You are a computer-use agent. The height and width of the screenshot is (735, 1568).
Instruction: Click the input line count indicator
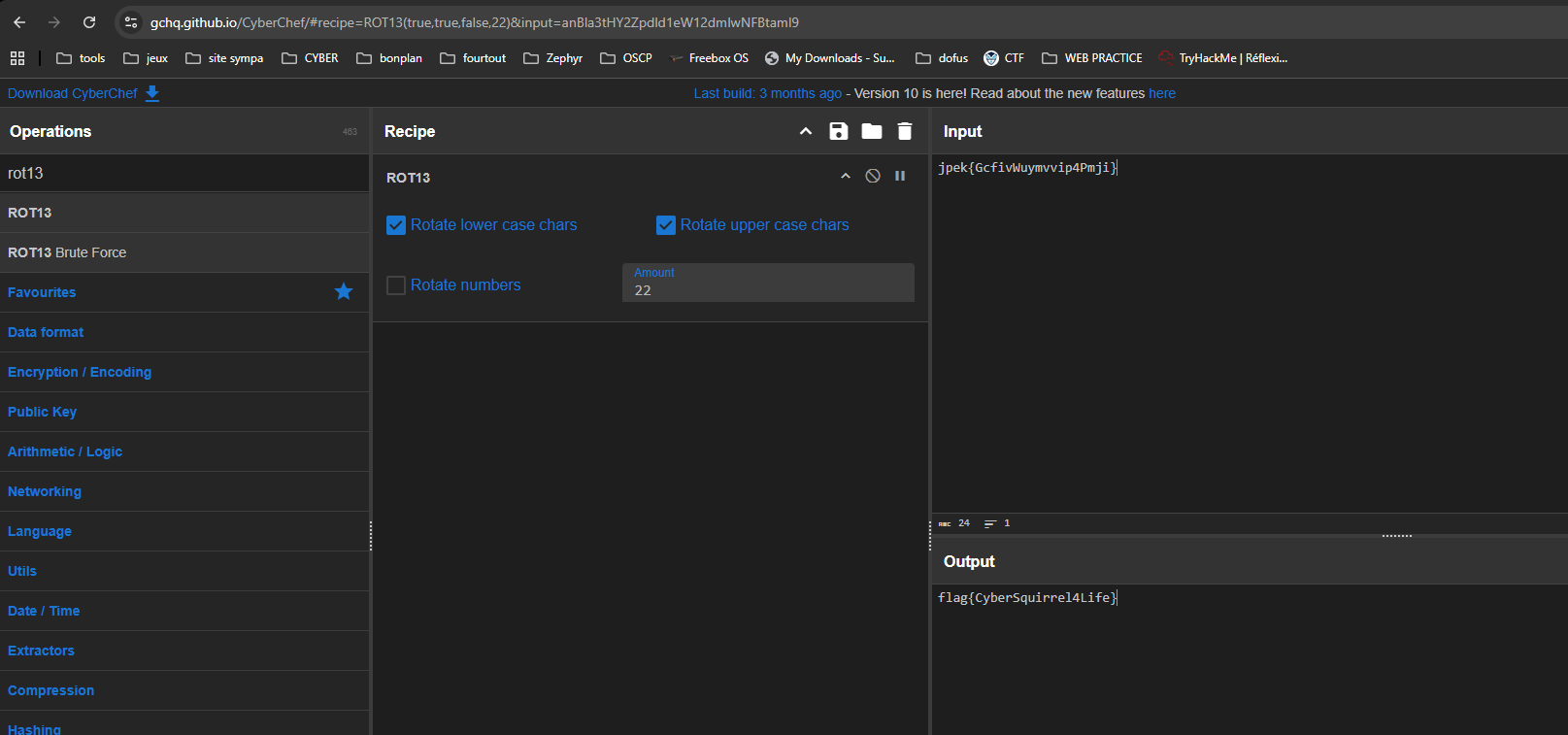pyautogui.click(x=997, y=523)
